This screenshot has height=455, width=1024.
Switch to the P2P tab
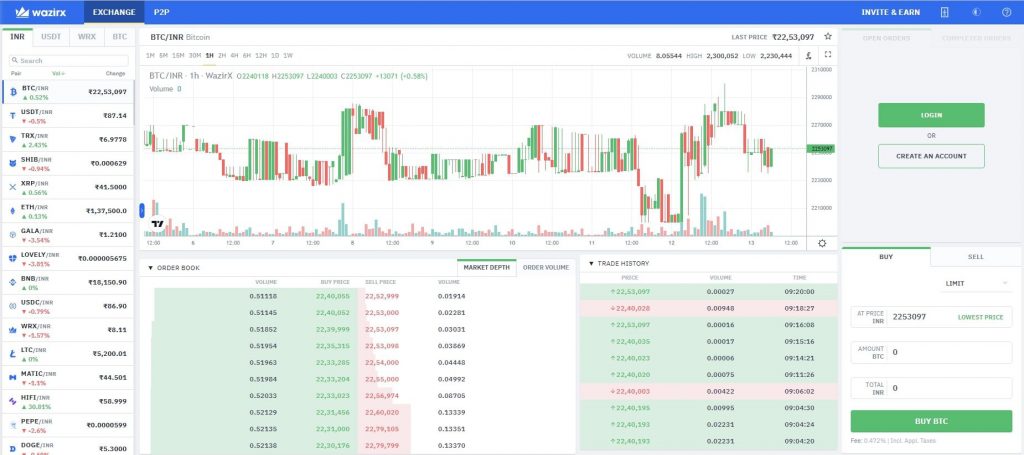coord(161,12)
